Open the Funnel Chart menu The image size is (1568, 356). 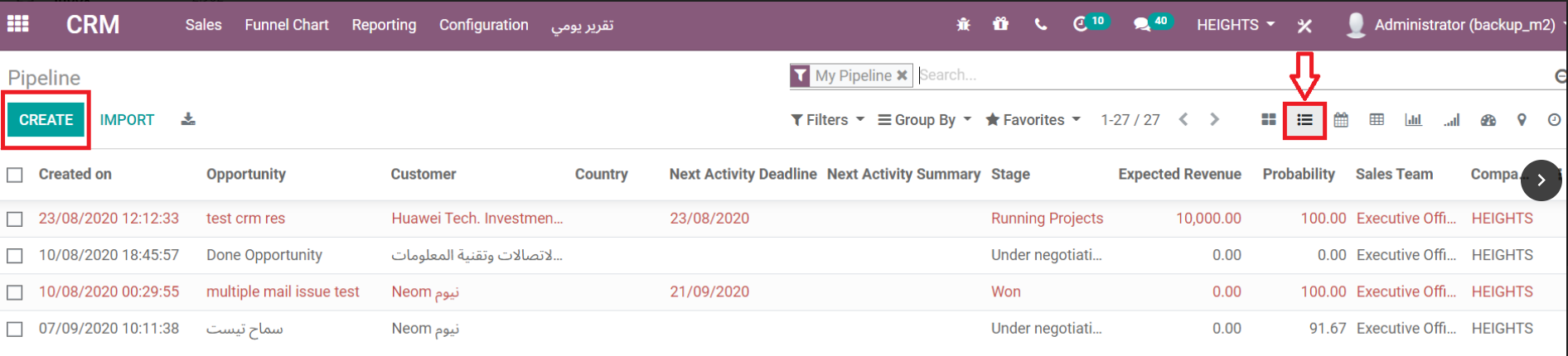point(287,25)
